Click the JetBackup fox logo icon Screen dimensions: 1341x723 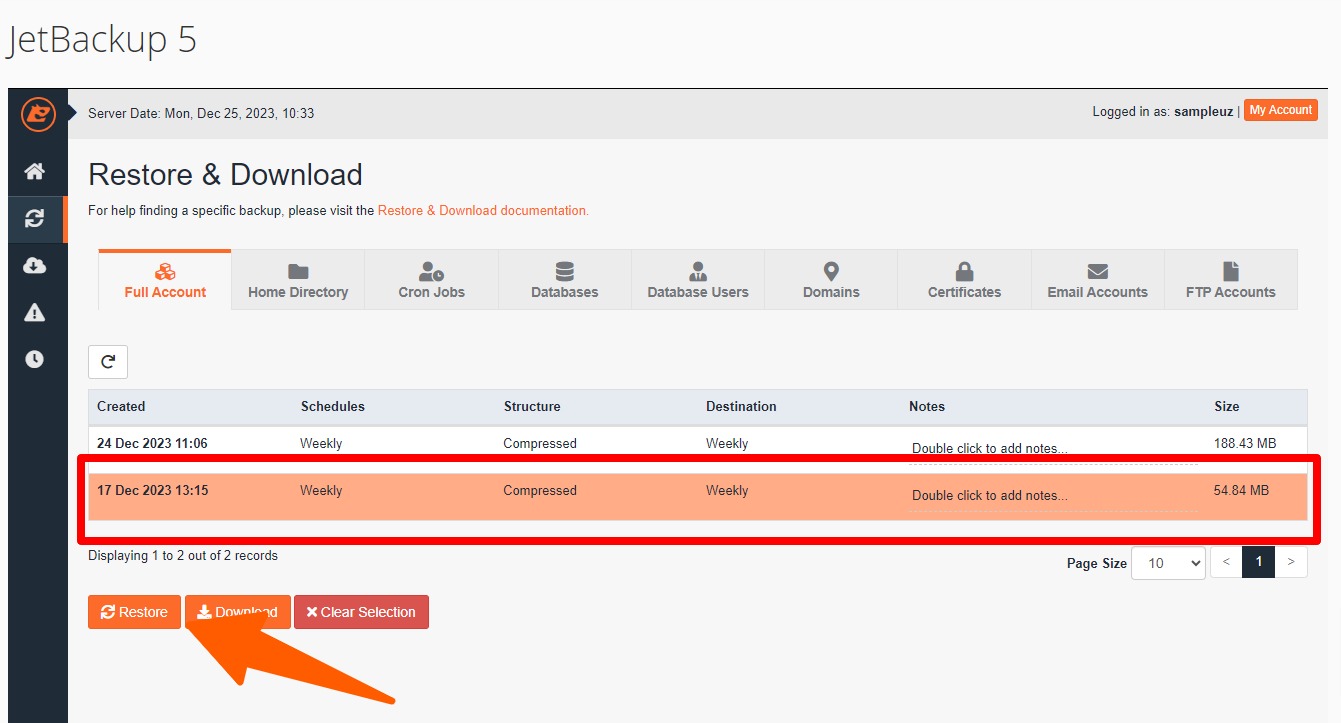click(38, 113)
